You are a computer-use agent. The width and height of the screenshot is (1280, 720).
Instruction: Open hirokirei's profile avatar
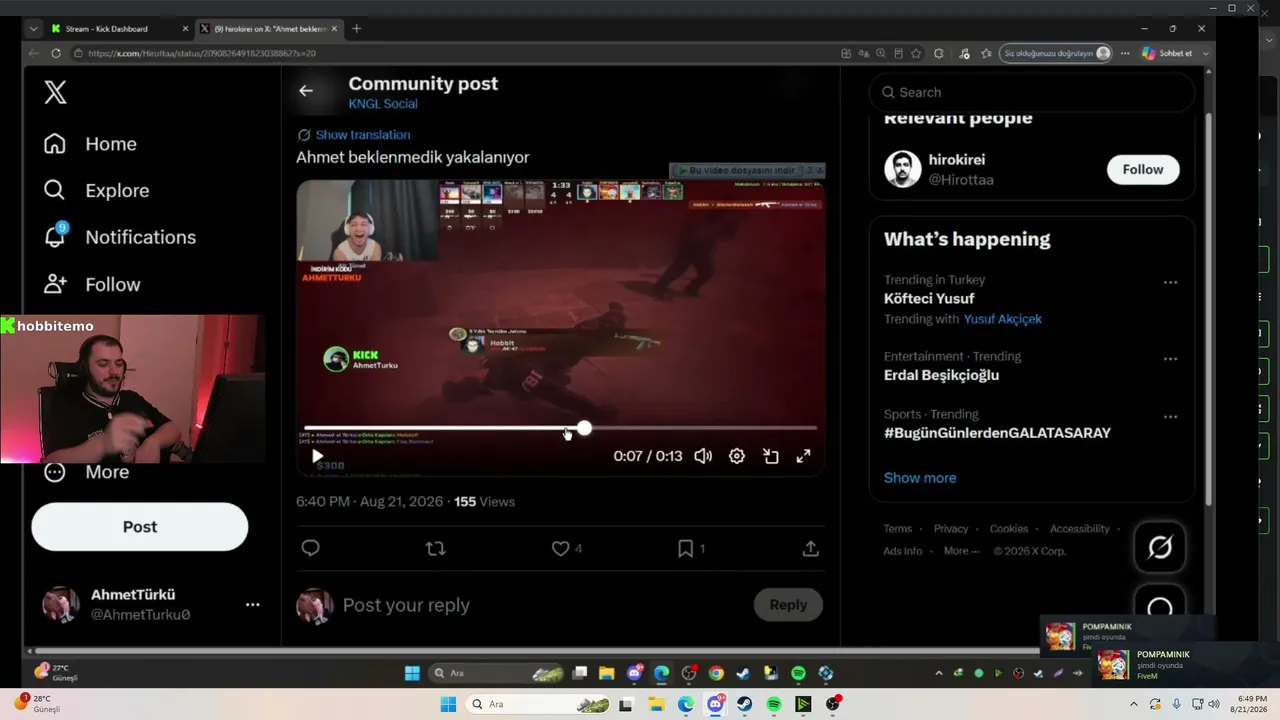[x=903, y=169]
